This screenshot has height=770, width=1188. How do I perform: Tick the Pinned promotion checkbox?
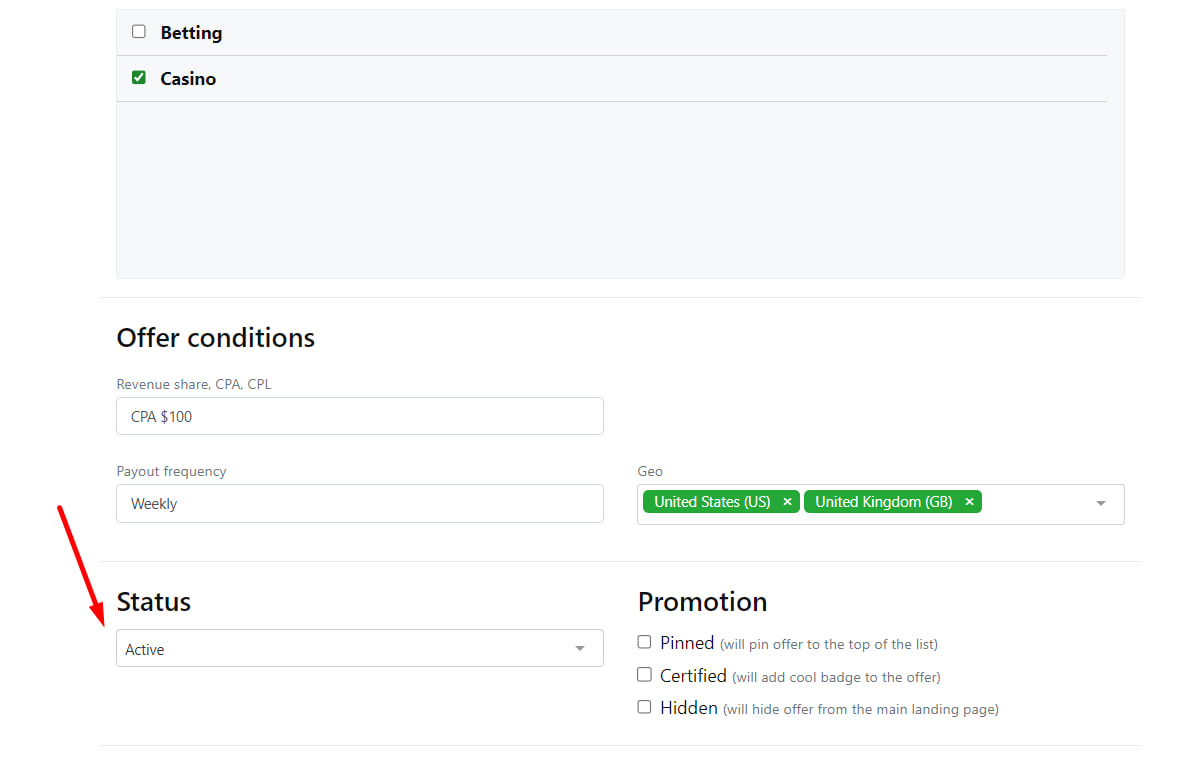(644, 642)
